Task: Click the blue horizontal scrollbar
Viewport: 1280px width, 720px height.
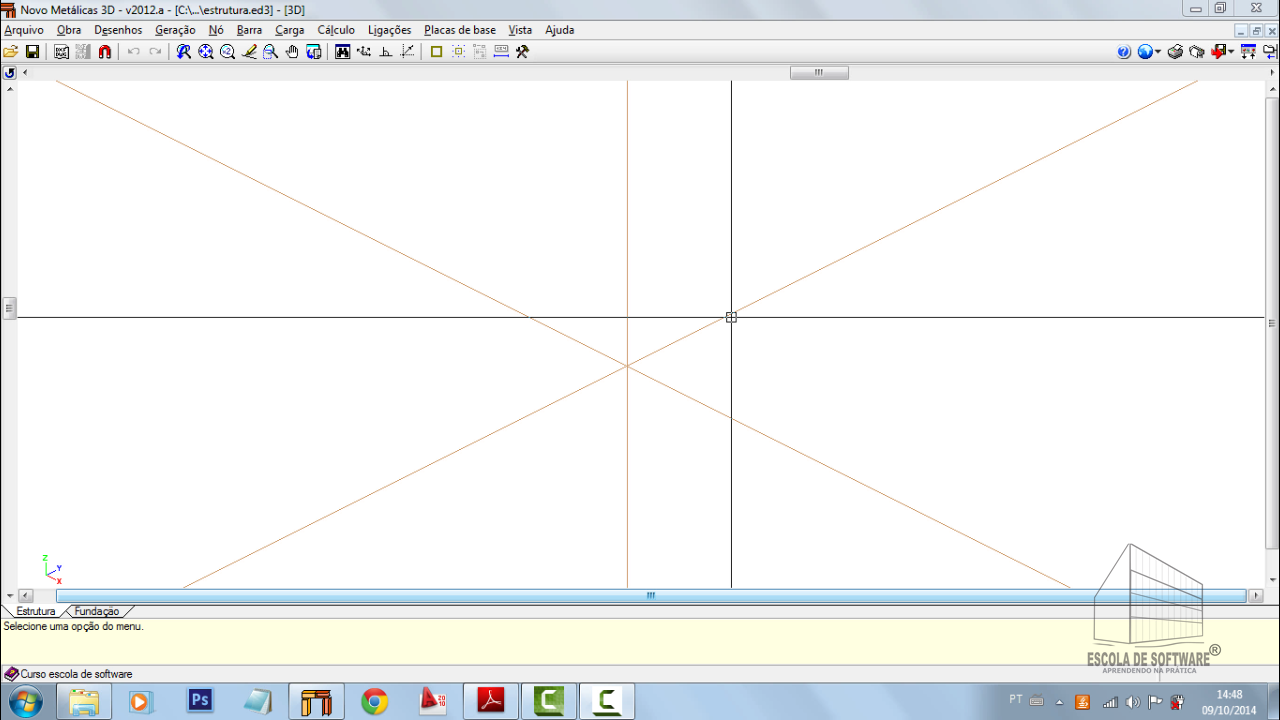Action: pyautogui.click(x=650, y=596)
